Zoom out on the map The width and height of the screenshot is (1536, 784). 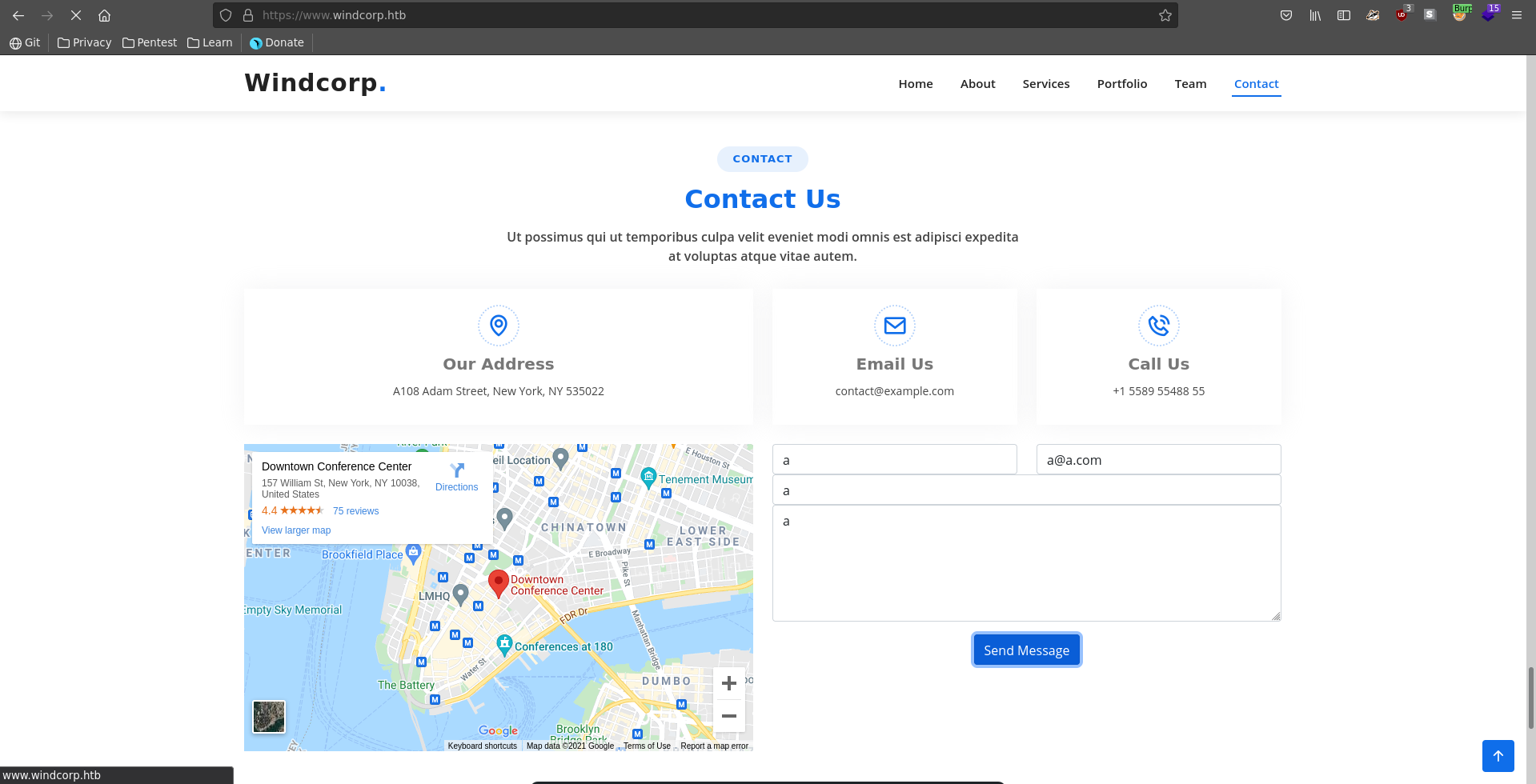pyautogui.click(x=728, y=716)
